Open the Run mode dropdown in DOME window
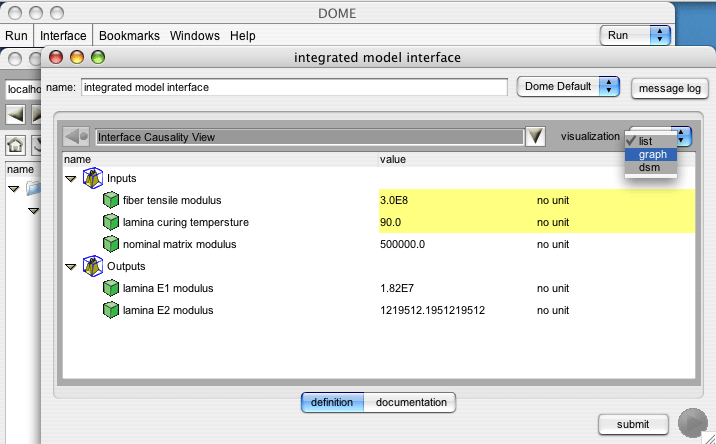716x444 pixels. point(635,35)
